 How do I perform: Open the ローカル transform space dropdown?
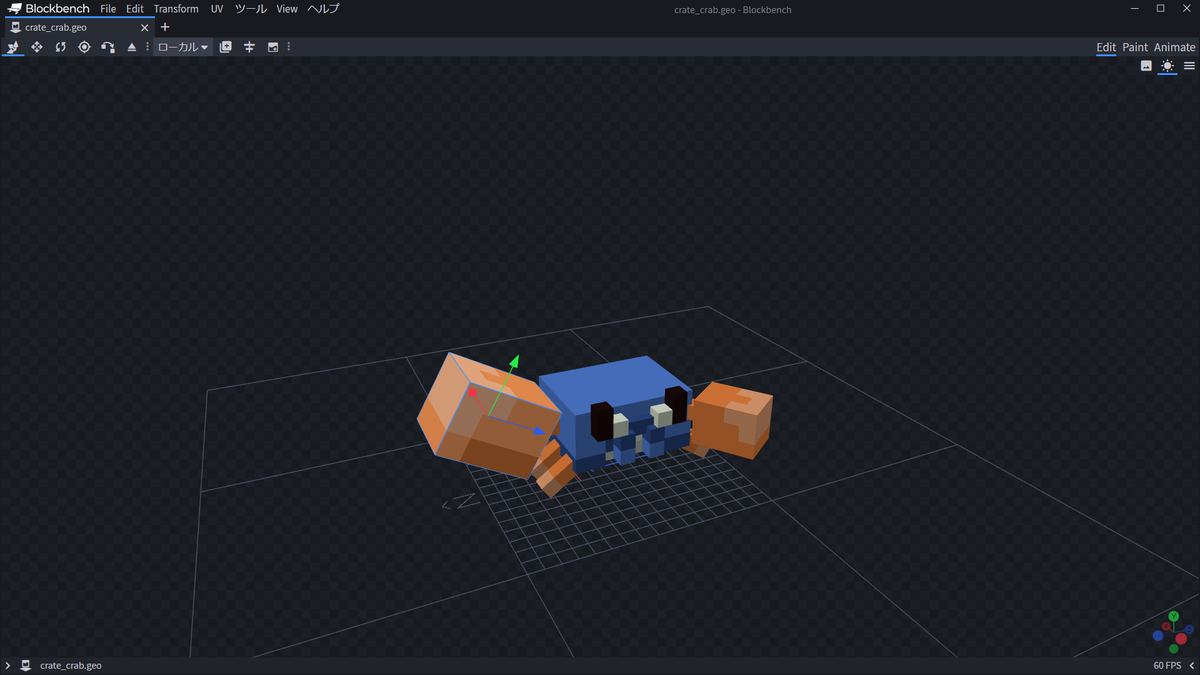(x=183, y=47)
